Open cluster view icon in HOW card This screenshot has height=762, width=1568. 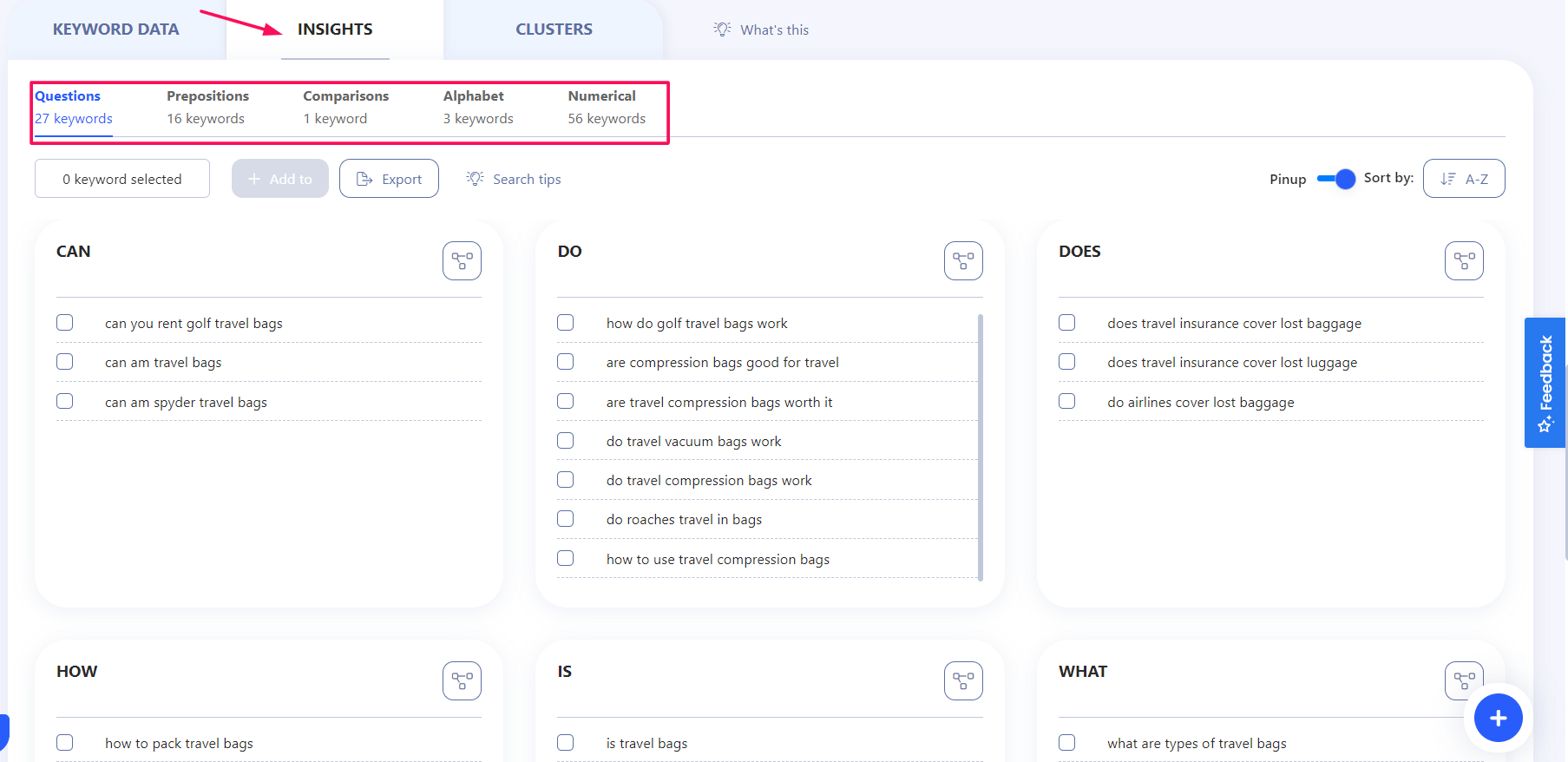[x=462, y=680]
